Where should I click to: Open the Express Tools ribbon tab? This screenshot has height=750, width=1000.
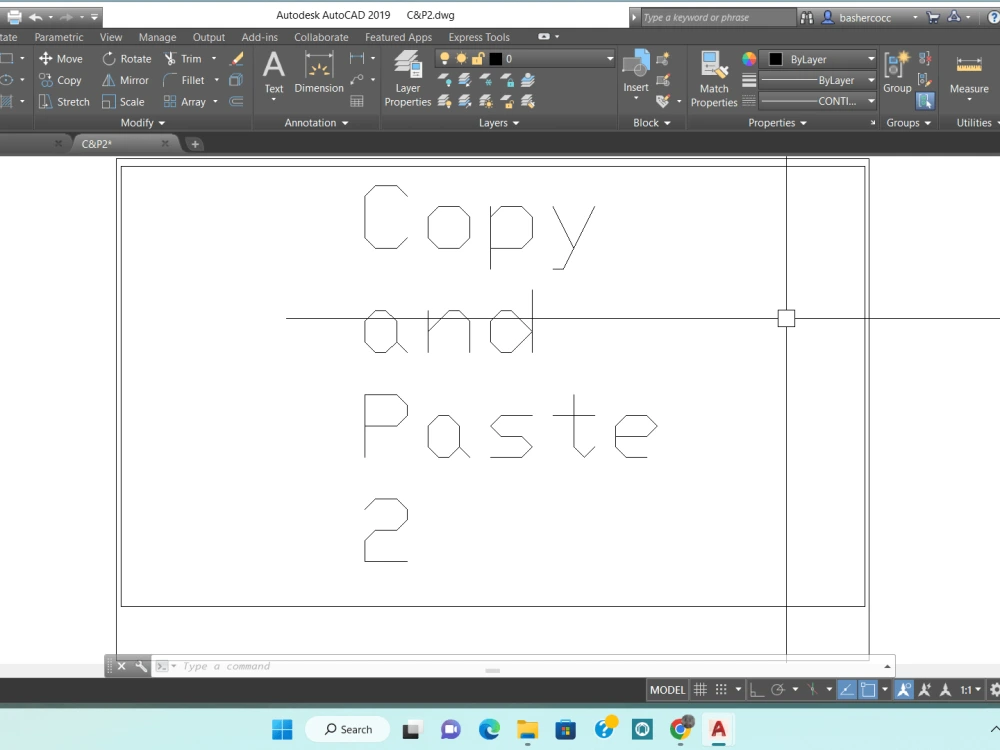479,37
